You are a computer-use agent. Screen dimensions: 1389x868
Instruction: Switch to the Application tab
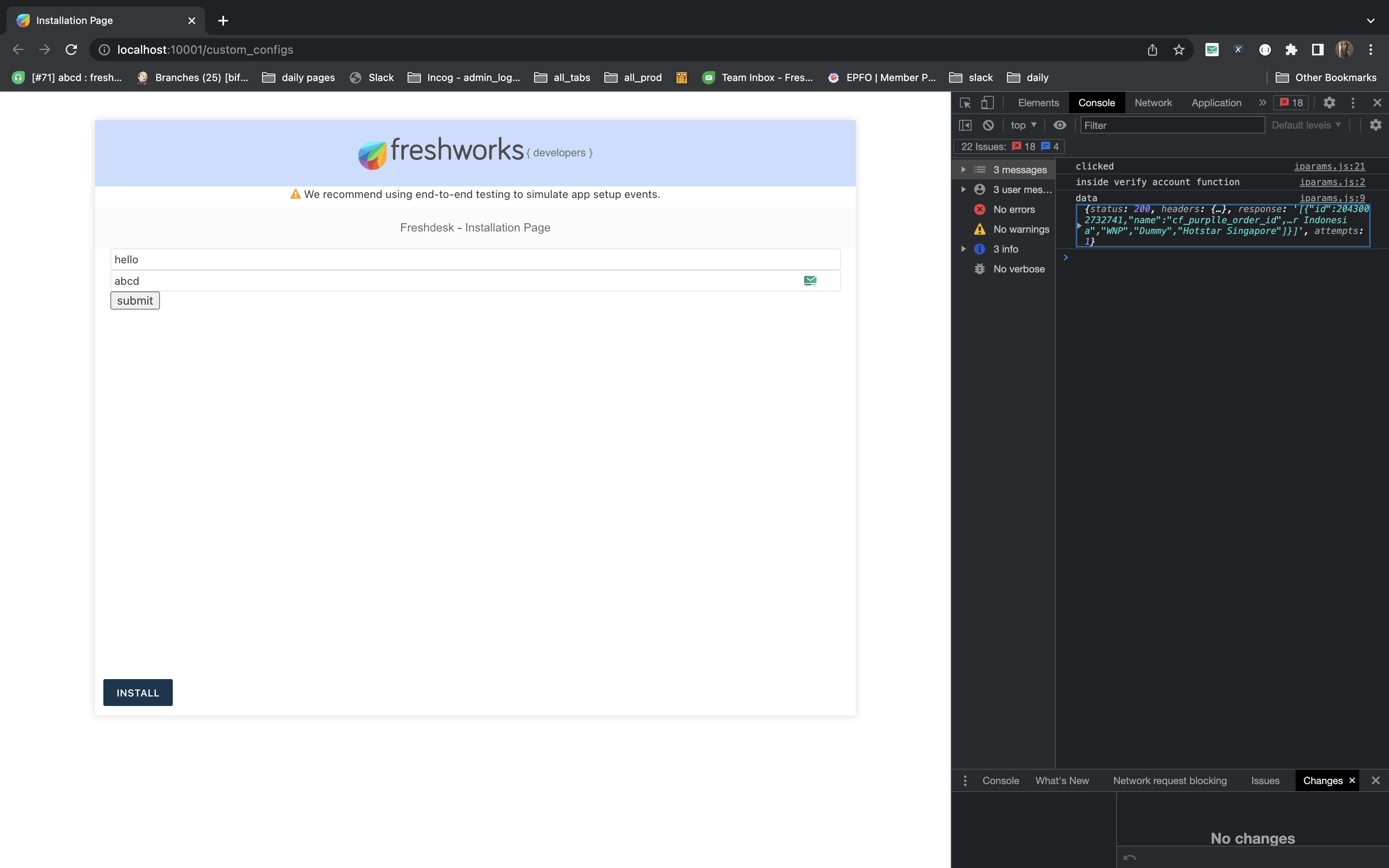tap(1216, 103)
